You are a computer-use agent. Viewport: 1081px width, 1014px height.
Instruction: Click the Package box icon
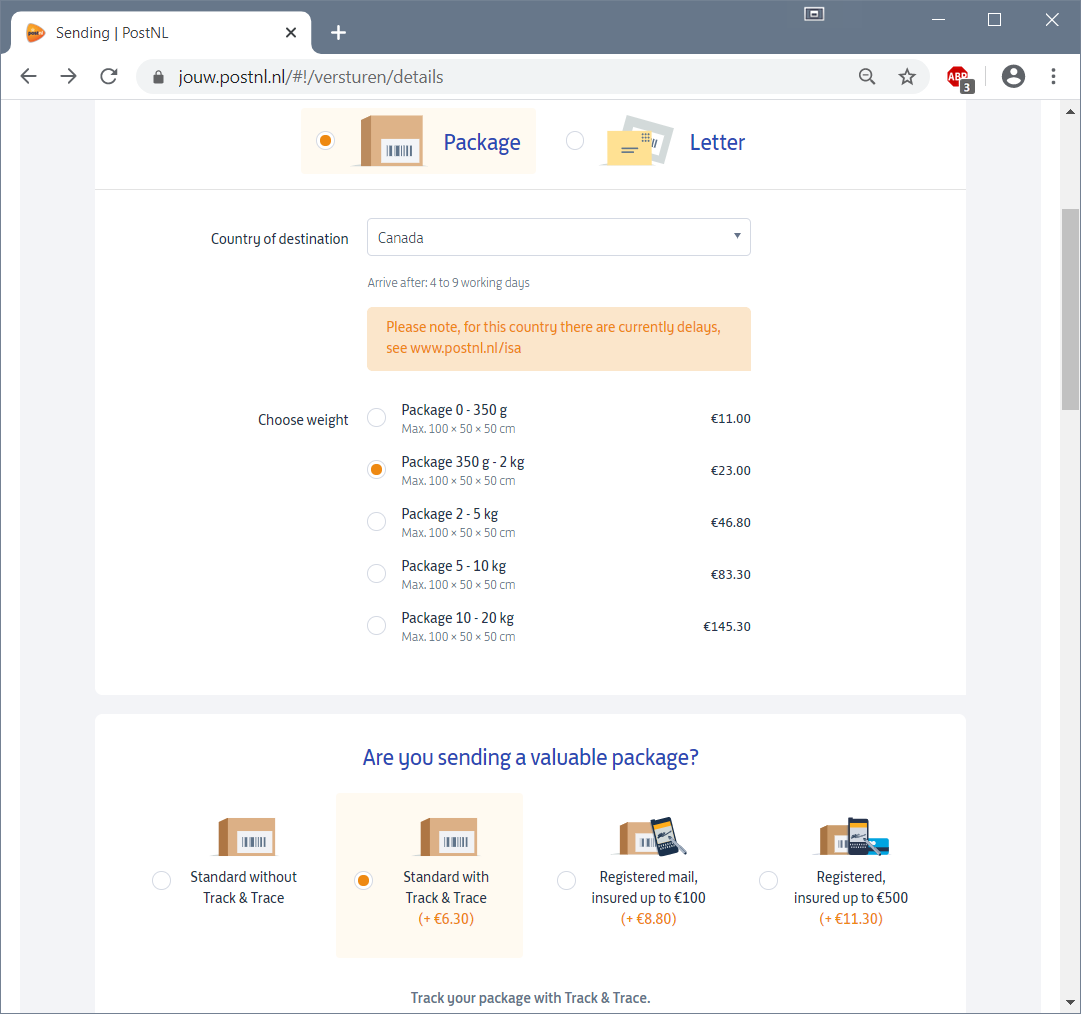pos(387,141)
